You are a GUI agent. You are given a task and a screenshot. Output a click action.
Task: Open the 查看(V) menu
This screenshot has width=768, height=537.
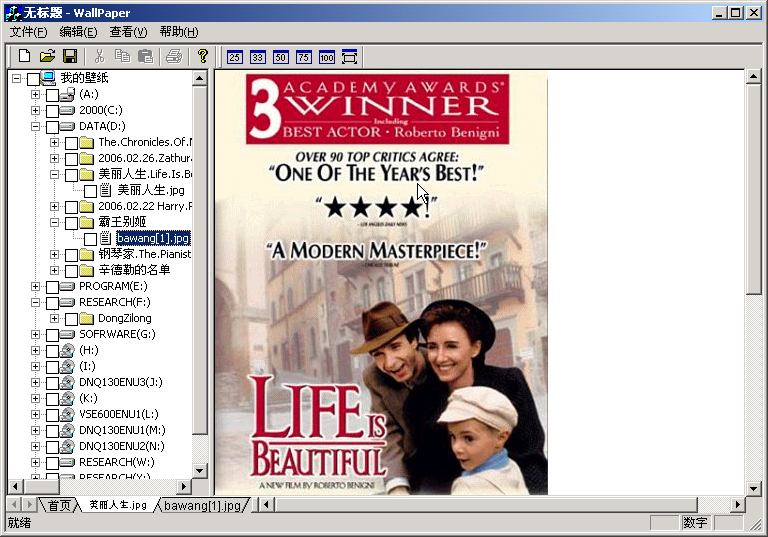[x=128, y=32]
